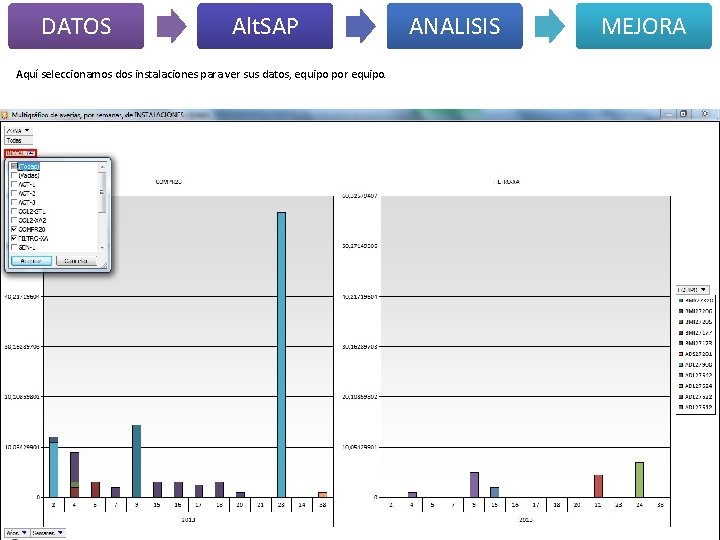
Task: Click the installation list scrollbar down arrow
Action: click(x=102, y=248)
